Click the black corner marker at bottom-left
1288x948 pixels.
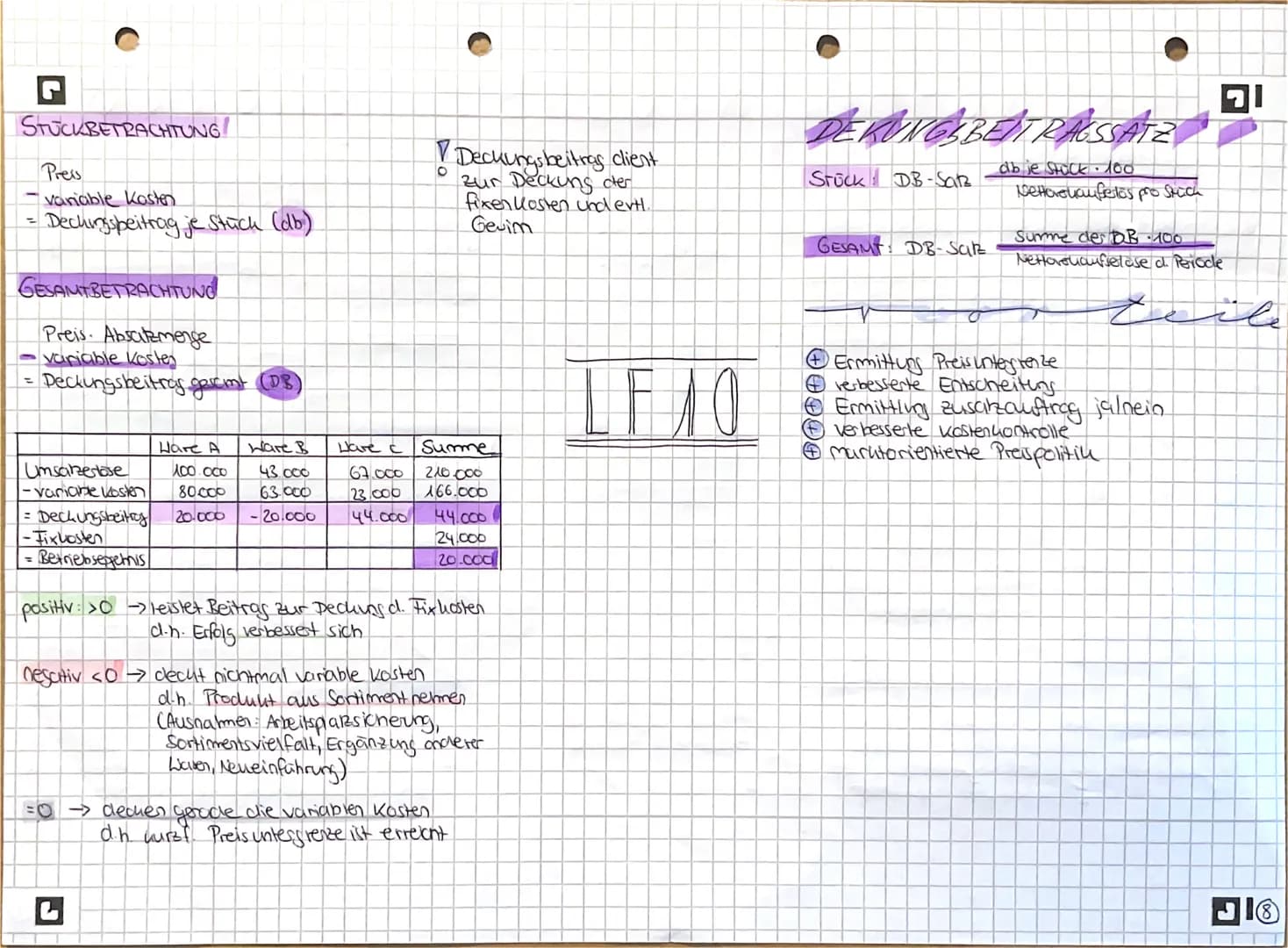tap(49, 910)
